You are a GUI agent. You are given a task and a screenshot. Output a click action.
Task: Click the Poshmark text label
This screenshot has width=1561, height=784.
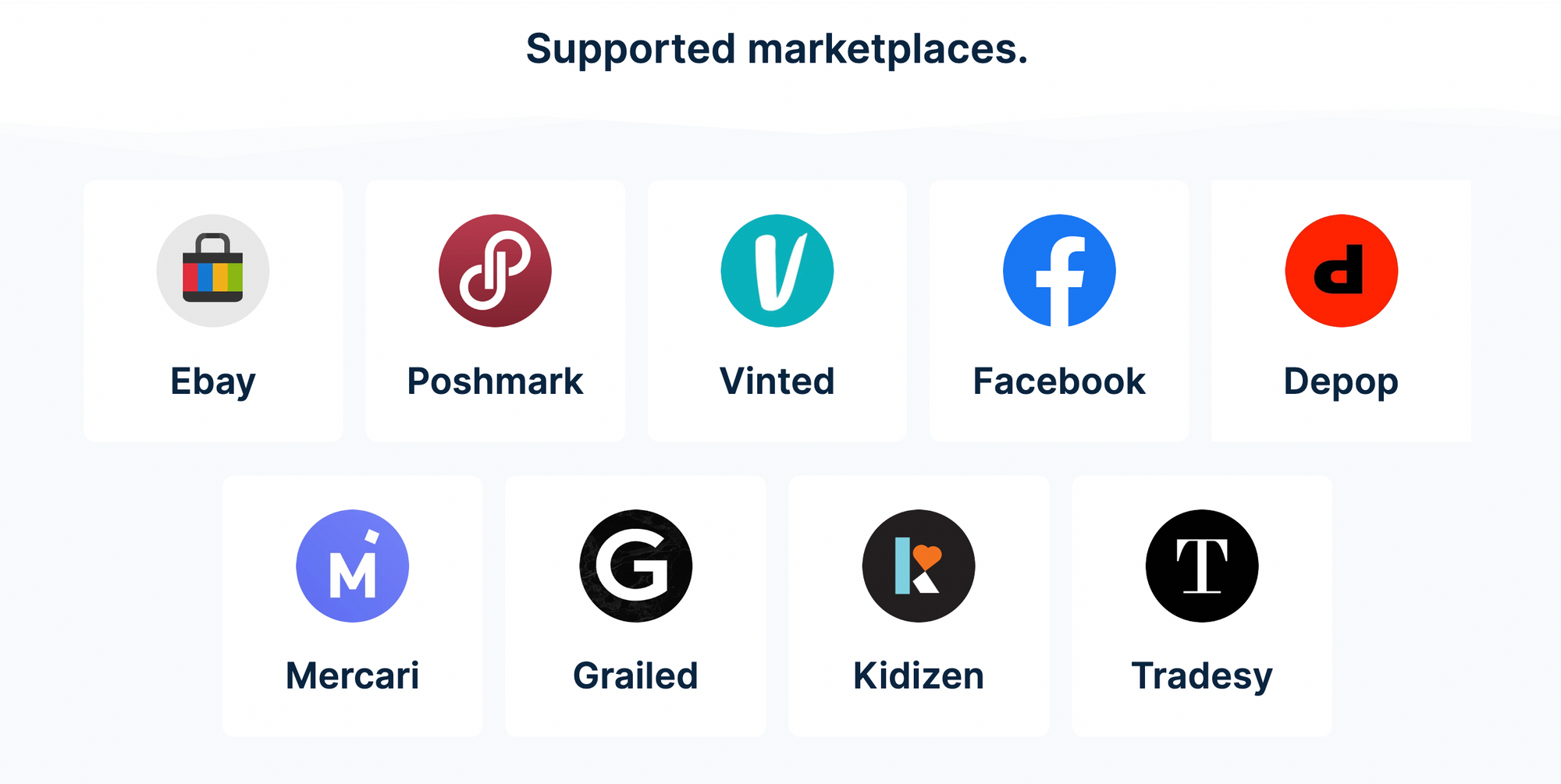tap(495, 381)
